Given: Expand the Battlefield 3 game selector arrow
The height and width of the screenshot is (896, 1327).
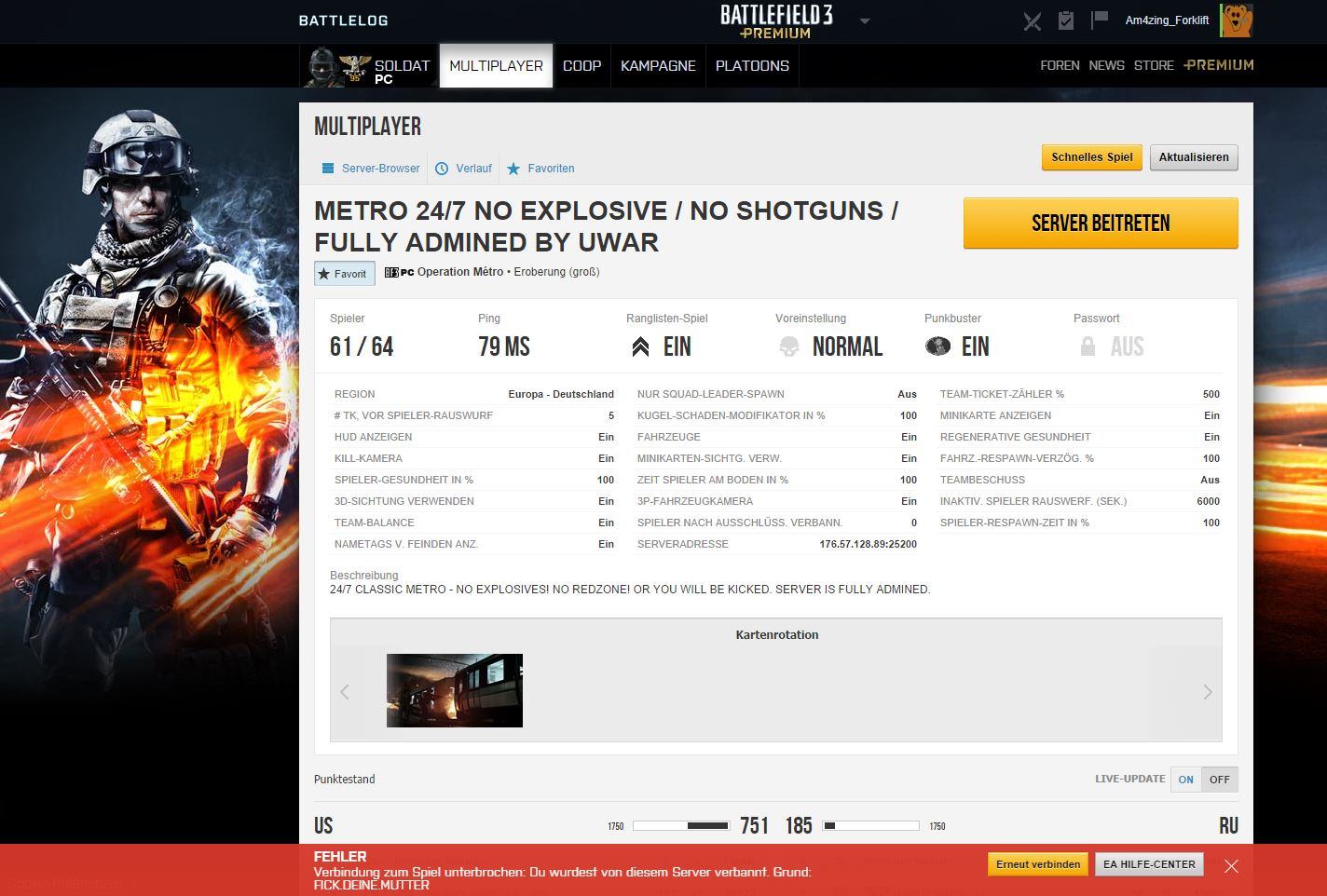Looking at the screenshot, I should click(x=865, y=20).
